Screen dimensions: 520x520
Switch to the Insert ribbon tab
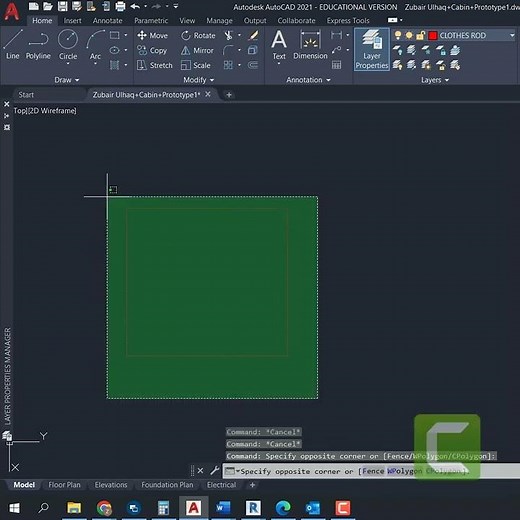pos(72,21)
